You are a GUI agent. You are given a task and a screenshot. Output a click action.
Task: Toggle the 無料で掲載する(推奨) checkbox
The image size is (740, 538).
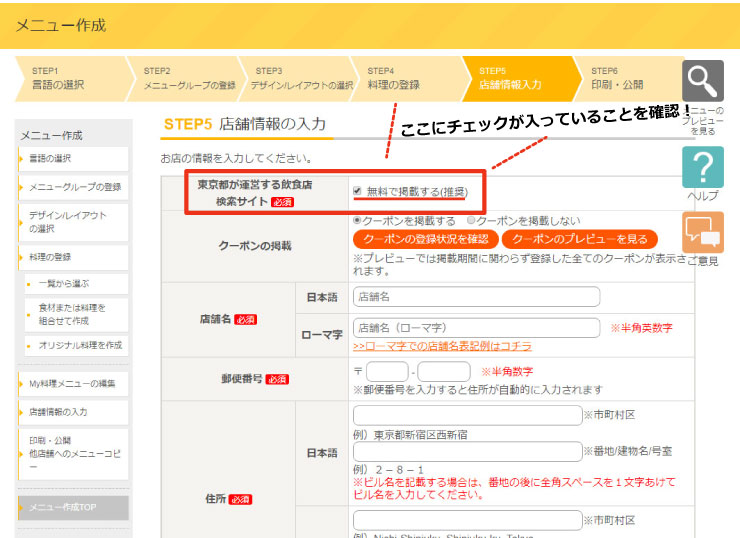pyautogui.click(x=357, y=191)
